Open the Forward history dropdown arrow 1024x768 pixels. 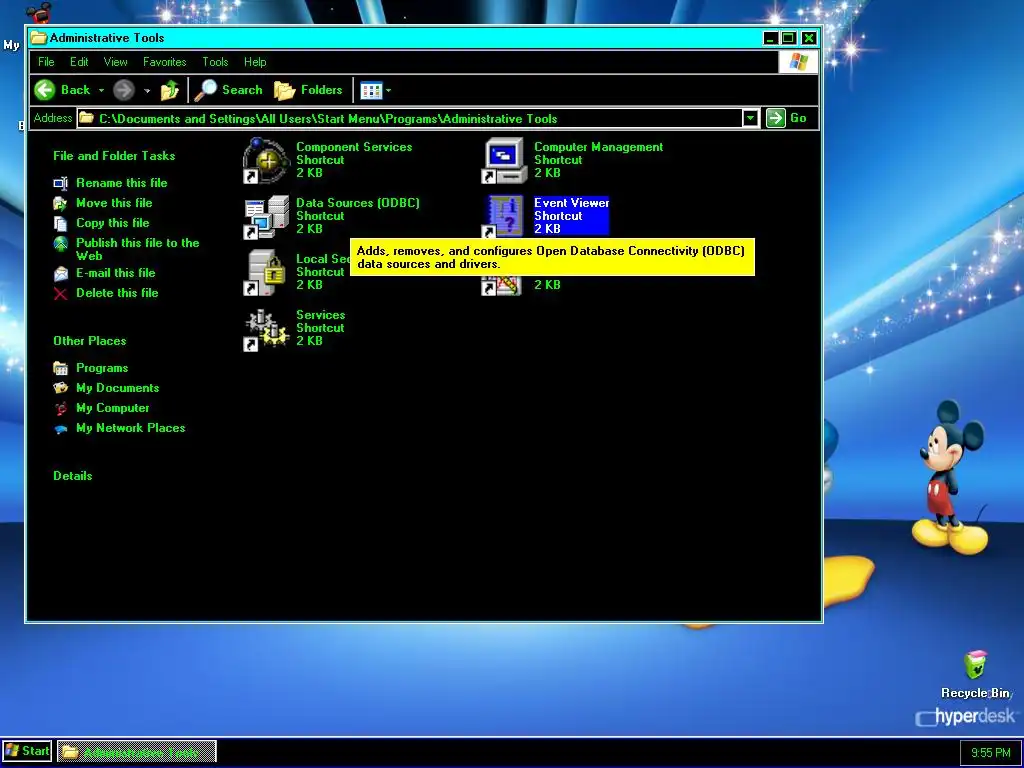pos(147,90)
